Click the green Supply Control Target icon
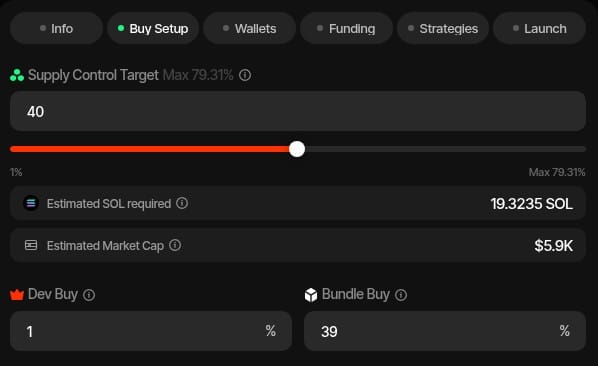The height and width of the screenshot is (366, 598). (17, 75)
